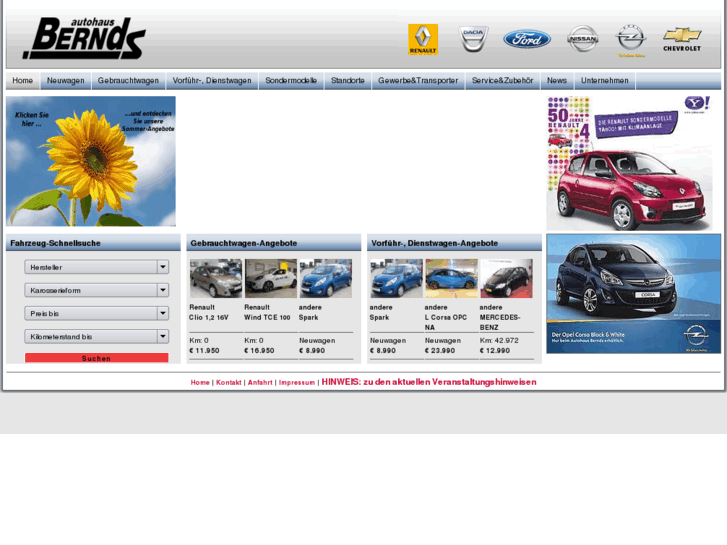
Task: Click the Fahrzeug-Schnellsuche panel header
Action: coord(93,243)
